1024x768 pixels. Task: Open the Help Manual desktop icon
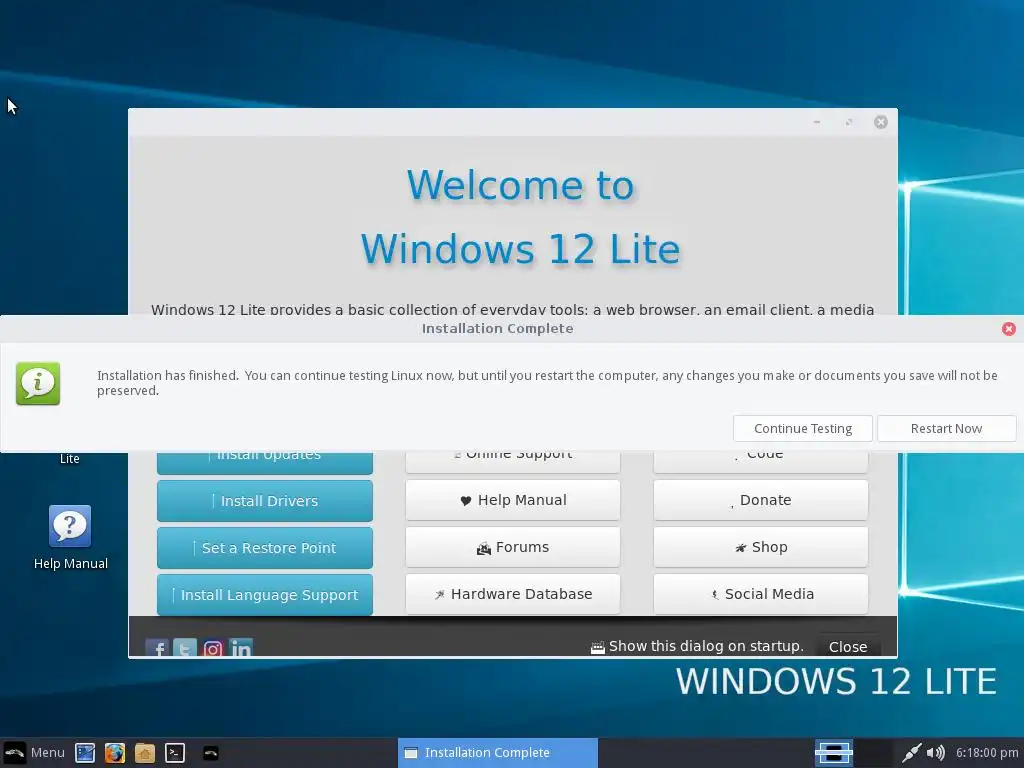tap(70, 537)
